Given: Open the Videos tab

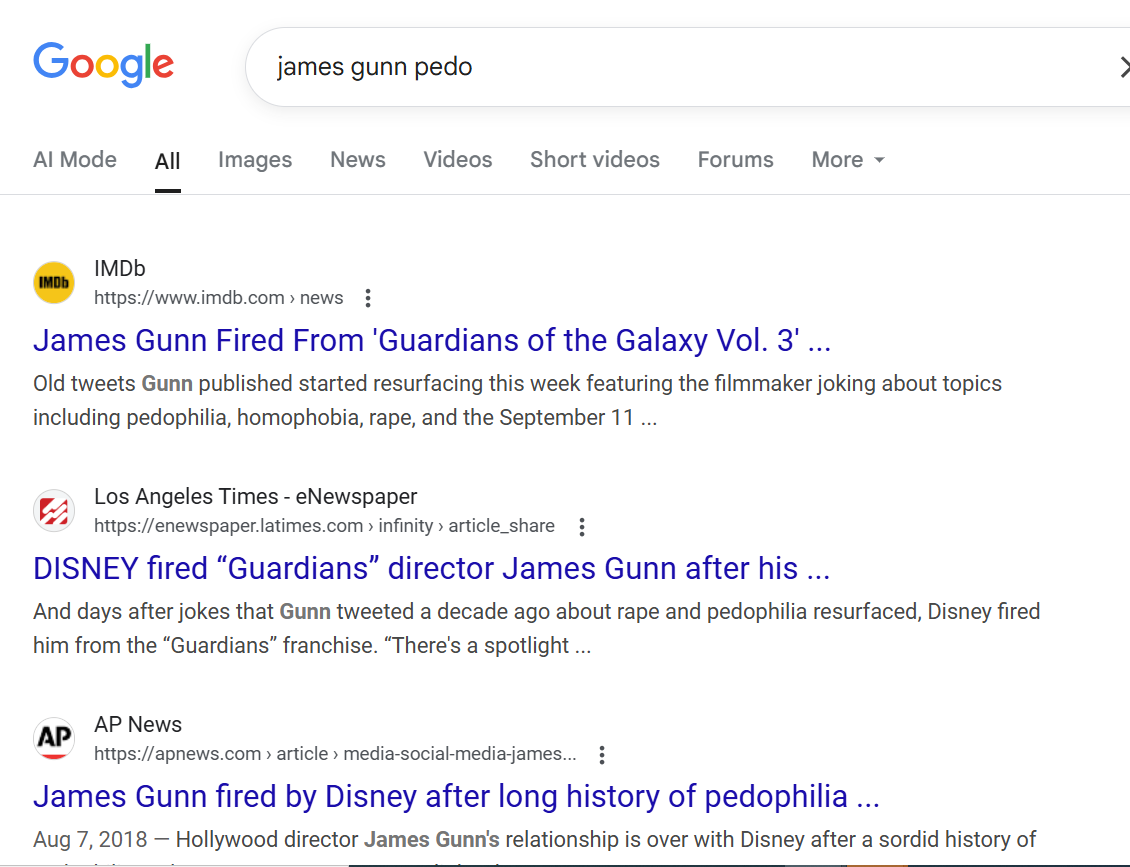Looking at the screenshot, I should [x=458, y=159].
